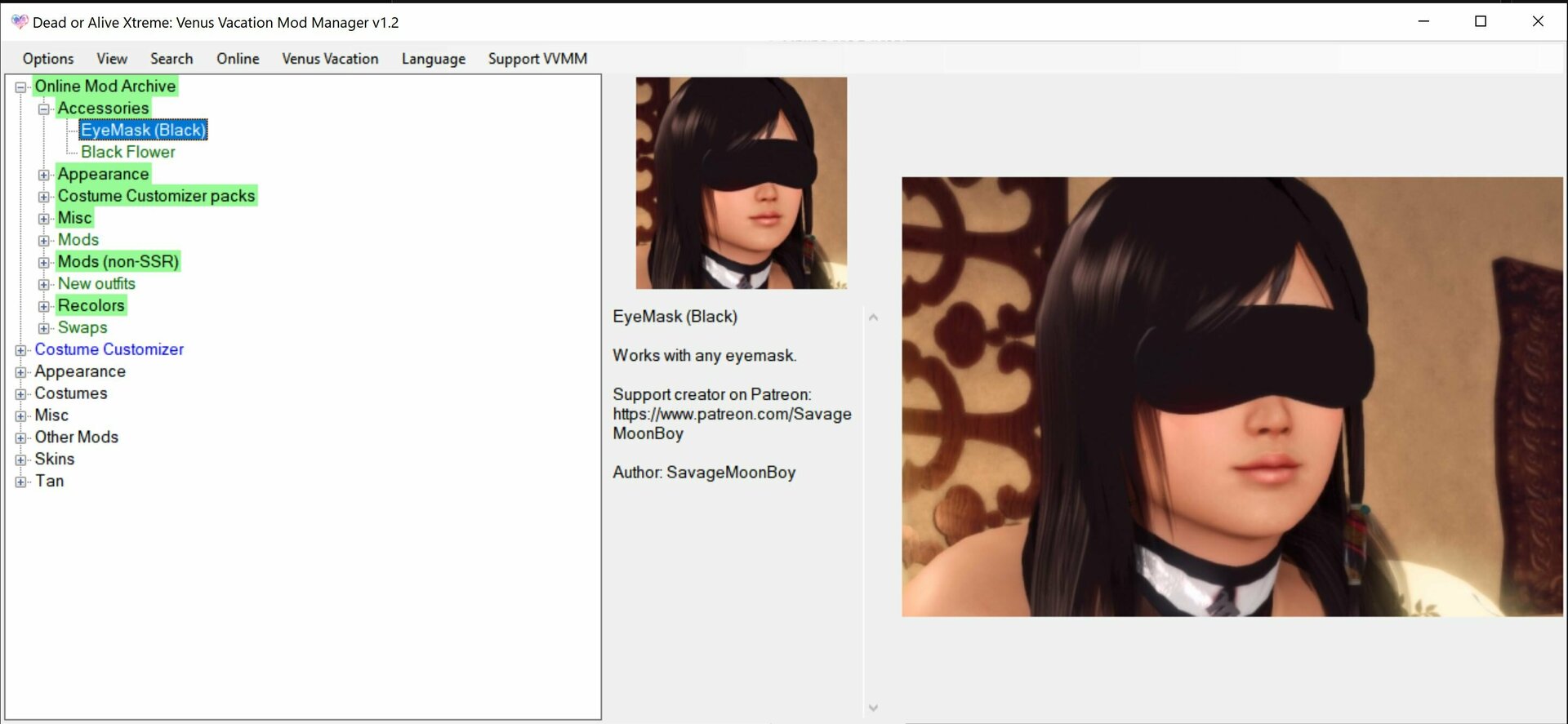Expand the Tan root node
The image size is (1568, 724).
21,482
